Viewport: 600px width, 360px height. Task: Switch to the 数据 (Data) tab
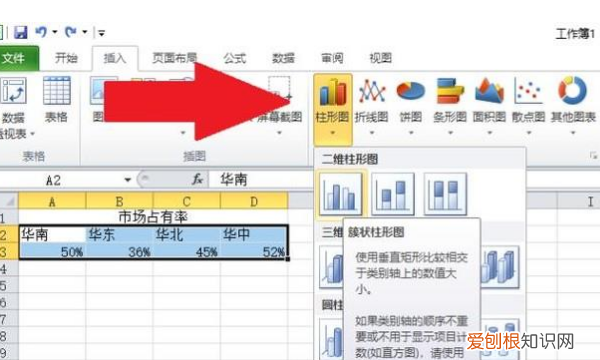(x=283, y=58)
